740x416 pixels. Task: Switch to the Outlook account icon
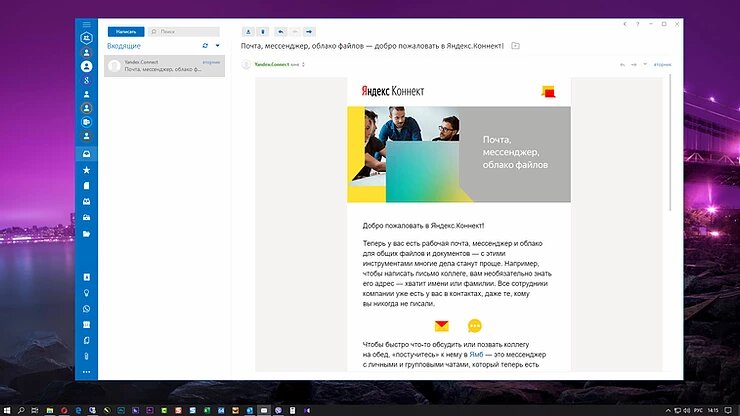[x=86, y=122]
